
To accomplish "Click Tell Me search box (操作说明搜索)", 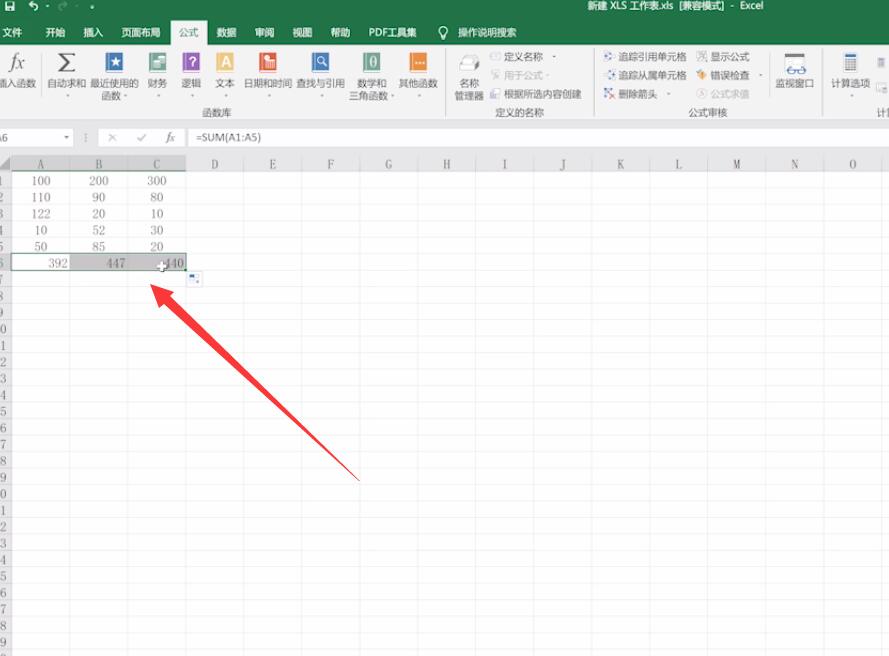I will 487,32.
